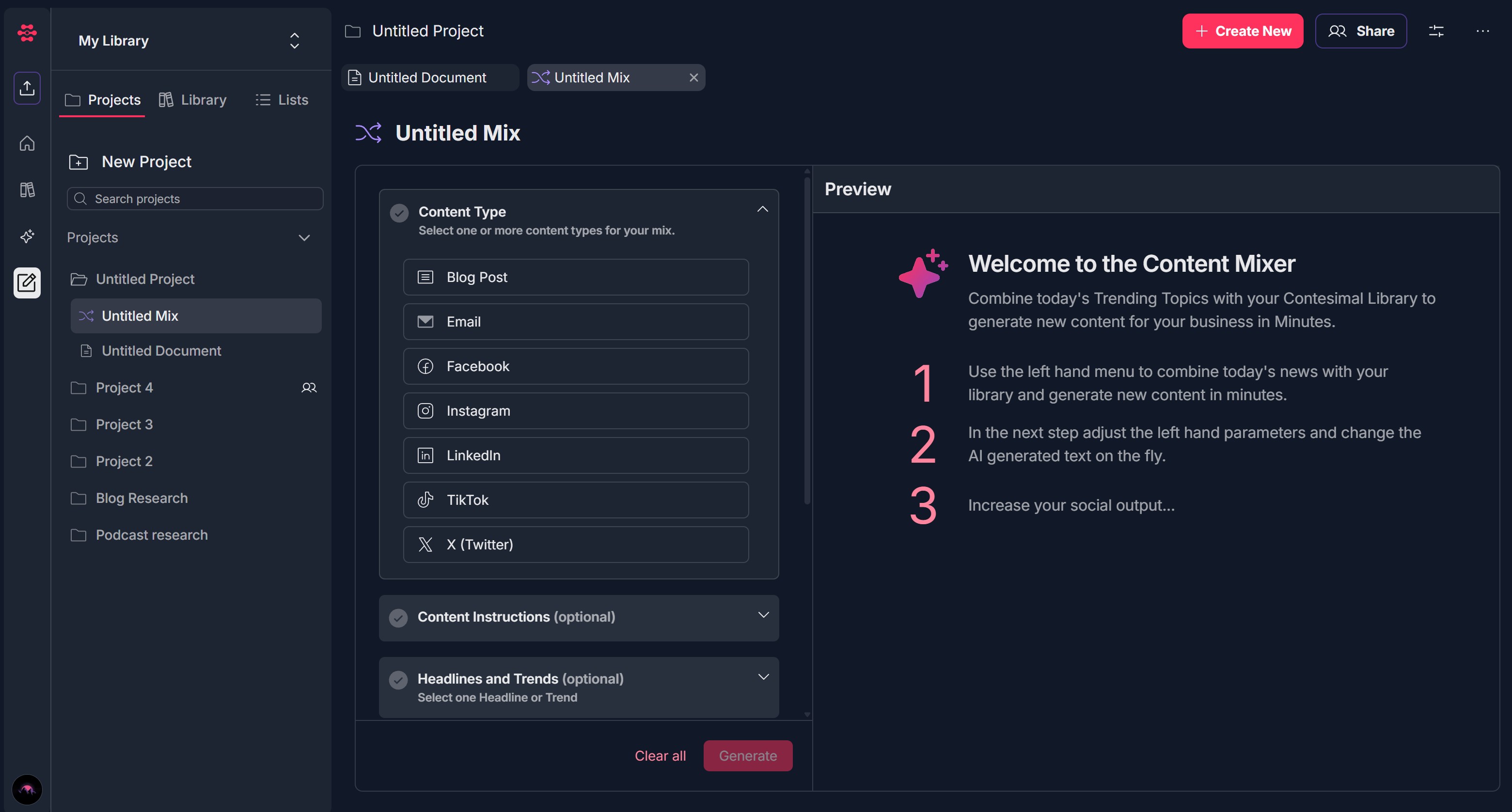
Task: Open the three-dot more options menu
Action: pos(1482,31)
